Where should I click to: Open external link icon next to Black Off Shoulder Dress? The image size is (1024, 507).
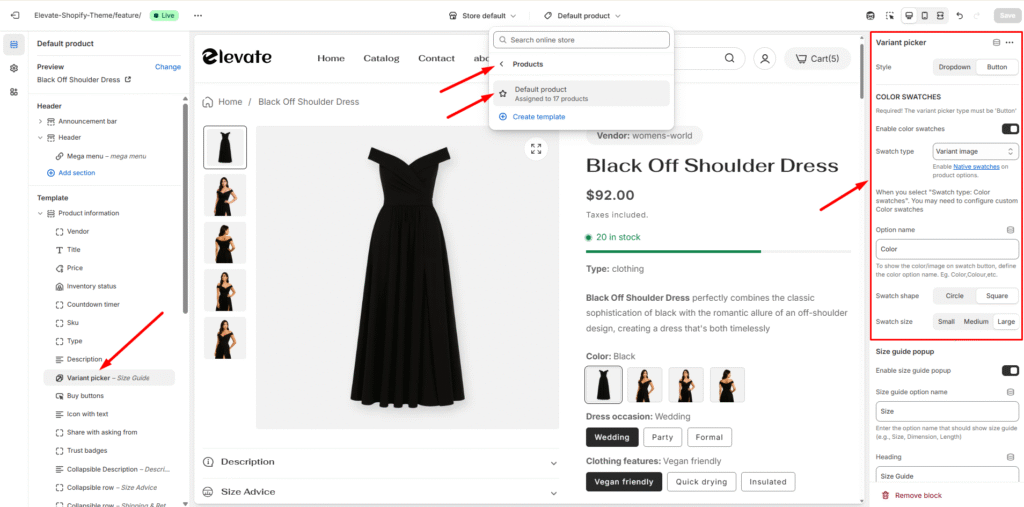128,80
